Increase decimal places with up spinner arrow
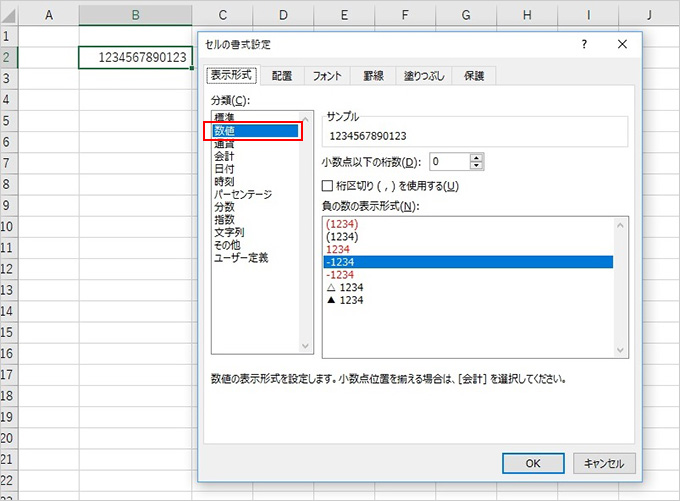Image resolution: width=680 pixels, height=501 pixels. (x=476, y=157)
